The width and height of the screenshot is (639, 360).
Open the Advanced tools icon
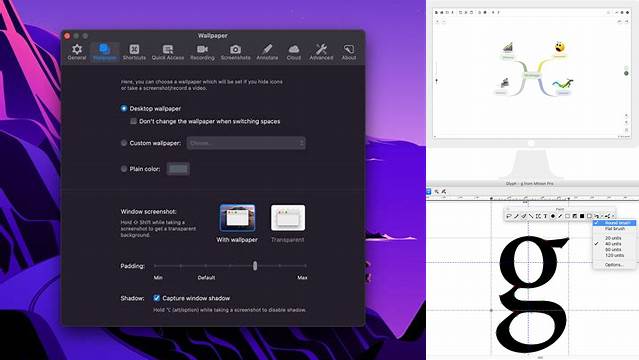pos(321,52)
